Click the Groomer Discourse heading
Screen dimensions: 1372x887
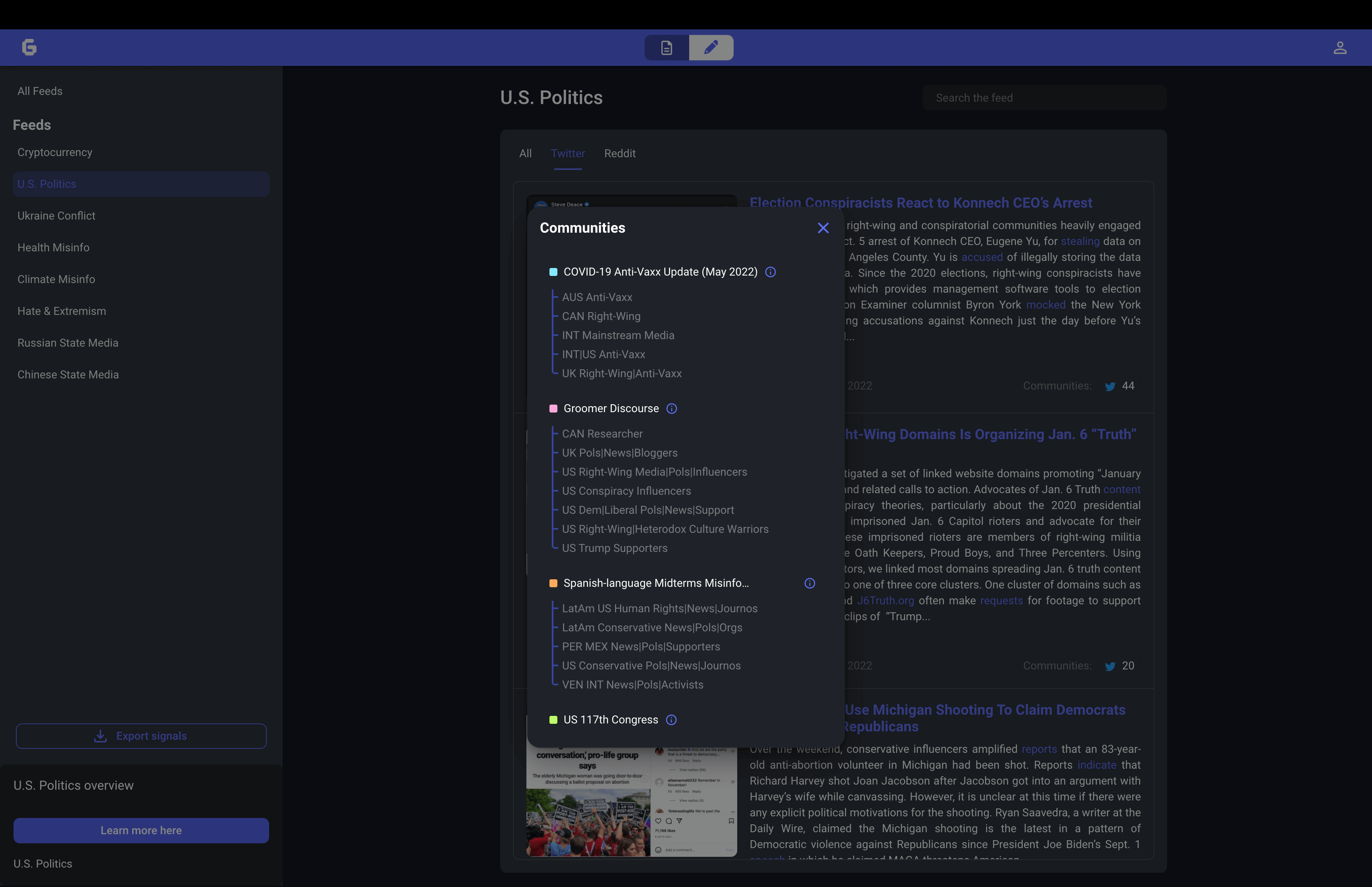[611, 409]
